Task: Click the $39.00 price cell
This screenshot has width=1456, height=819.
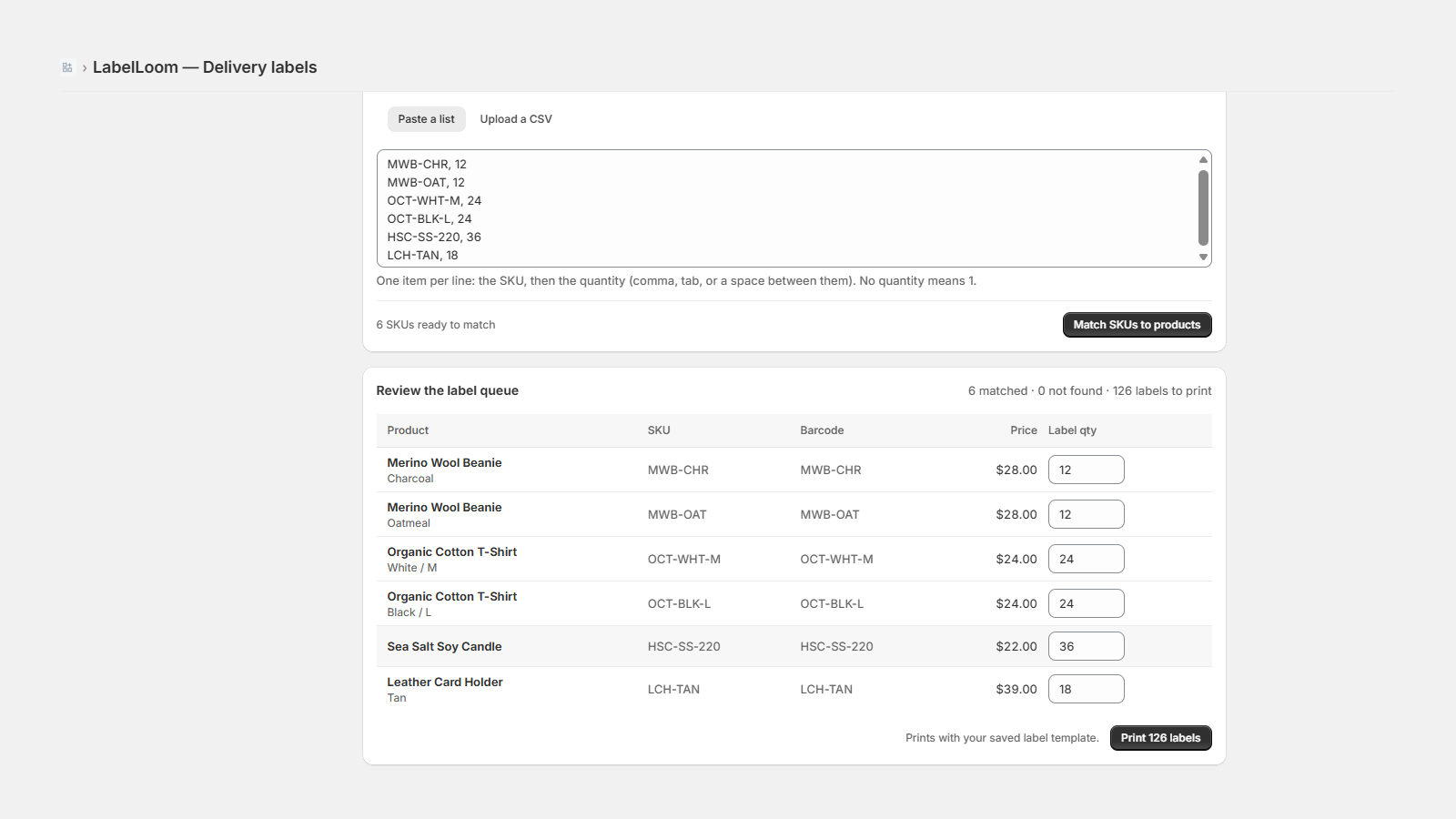Action: (1016, 689)
